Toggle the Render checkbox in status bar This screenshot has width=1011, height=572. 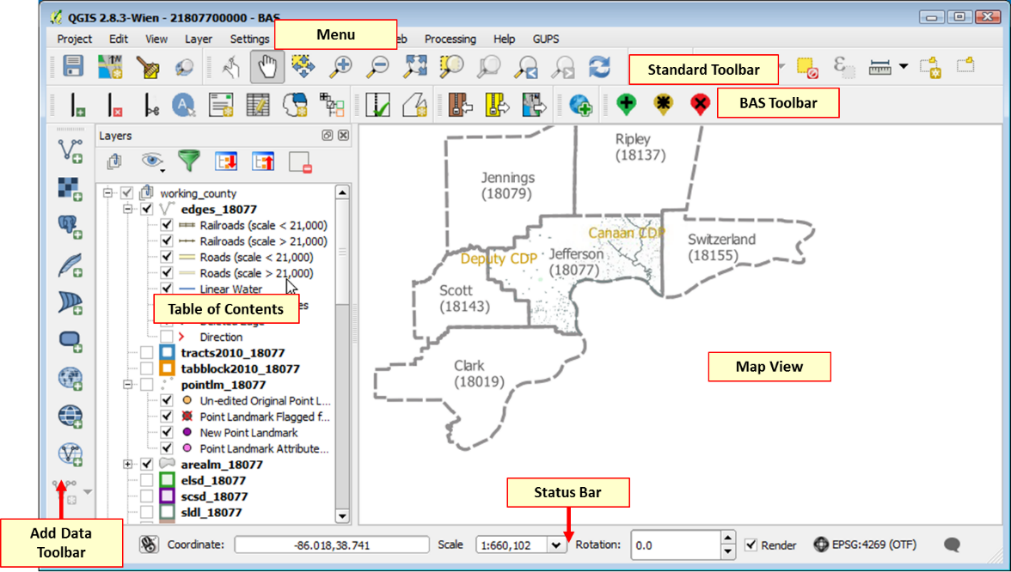(751, 545)
